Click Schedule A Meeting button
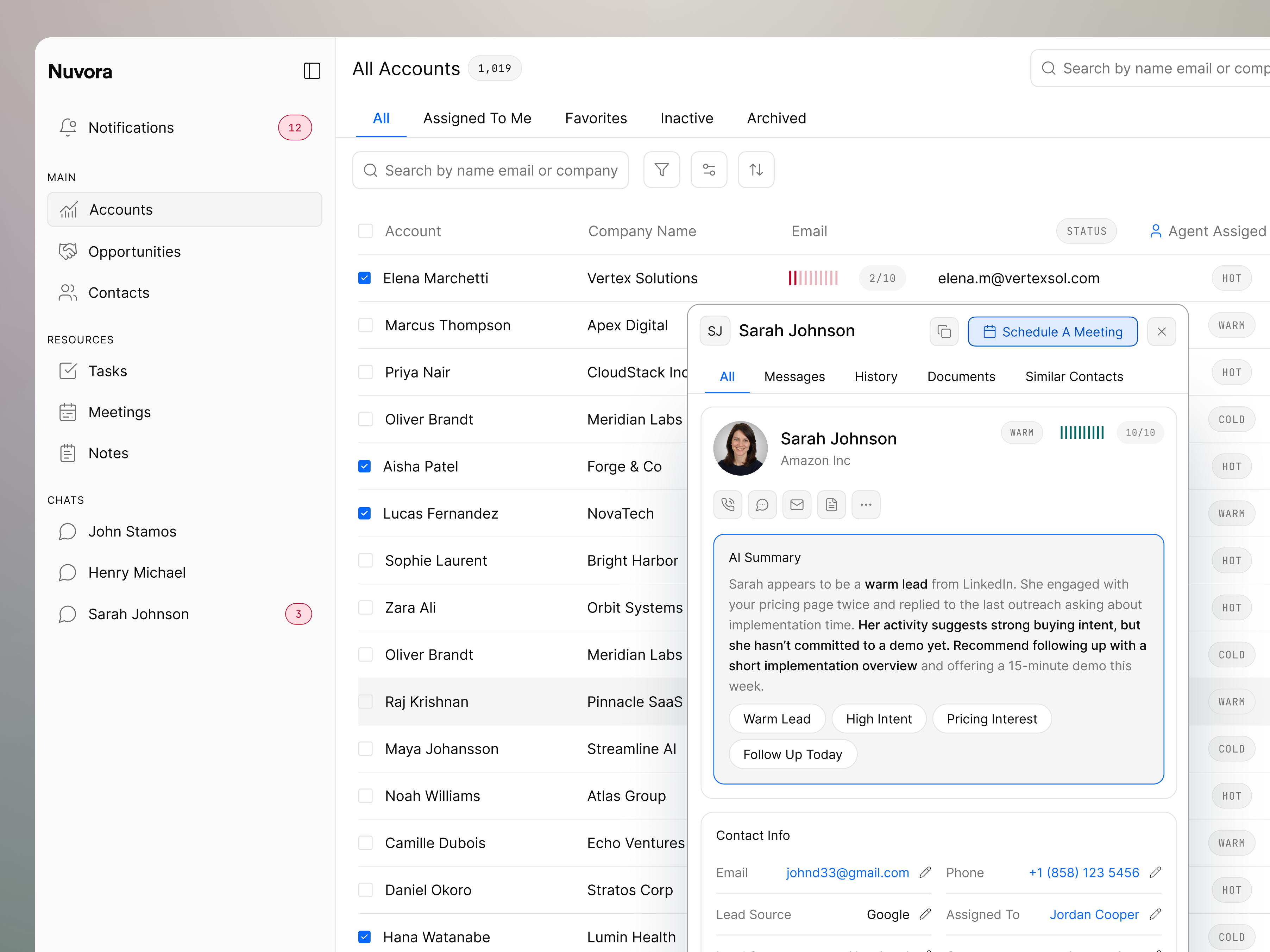Screen dimensions: 1270x952 (x=1052, y=332)
